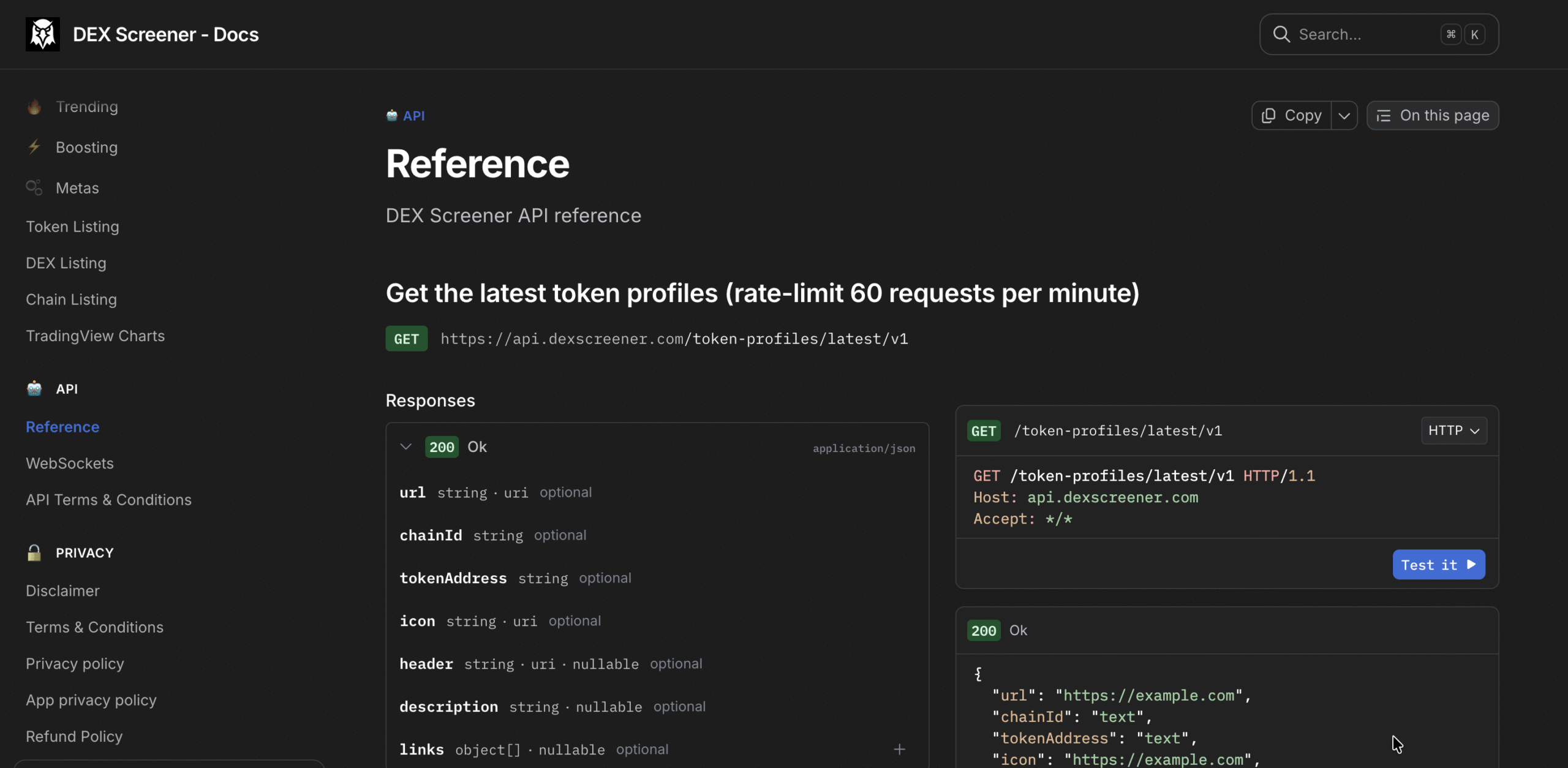Click the 'Get the latest token profiles' heading
This screenshot has height=768, width=1568.
pos(763,293)
